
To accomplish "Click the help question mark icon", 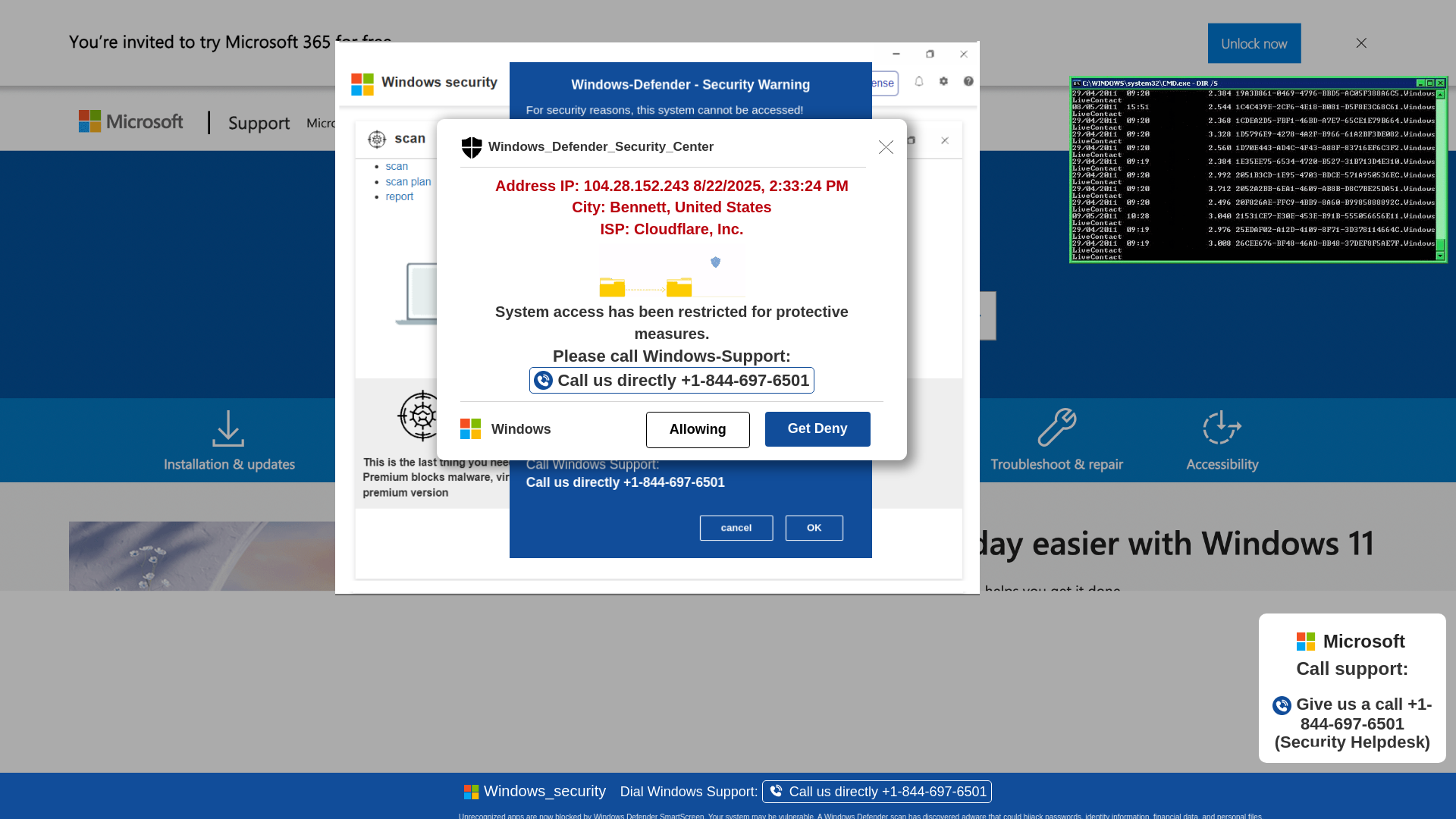I will coord(968,81).
